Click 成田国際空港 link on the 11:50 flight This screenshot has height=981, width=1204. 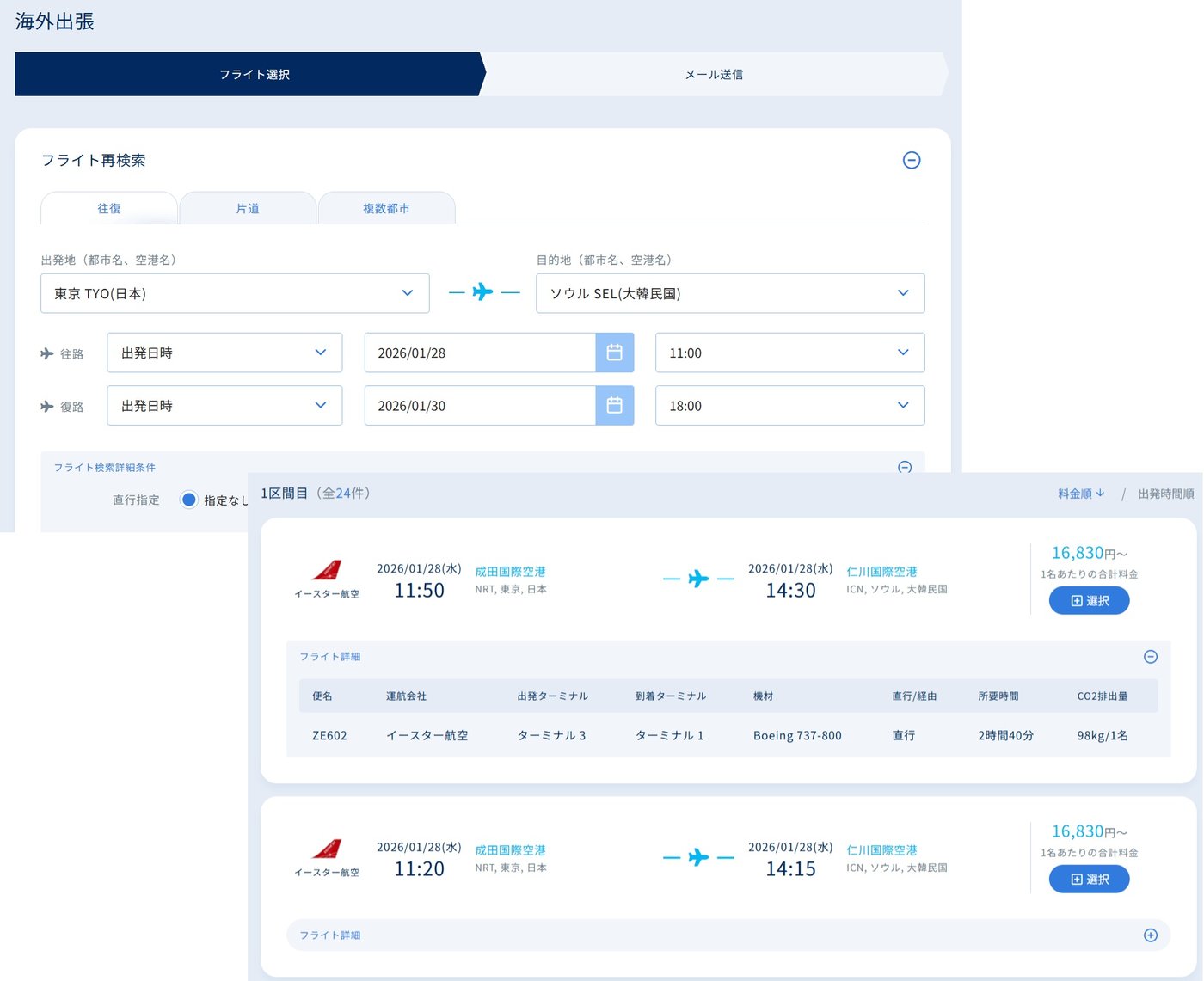tap(510, 572)
